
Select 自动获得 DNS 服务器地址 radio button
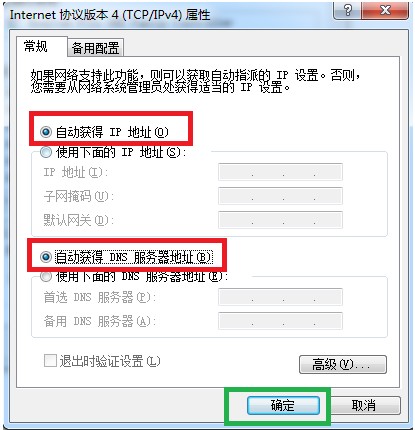(46, 257)
